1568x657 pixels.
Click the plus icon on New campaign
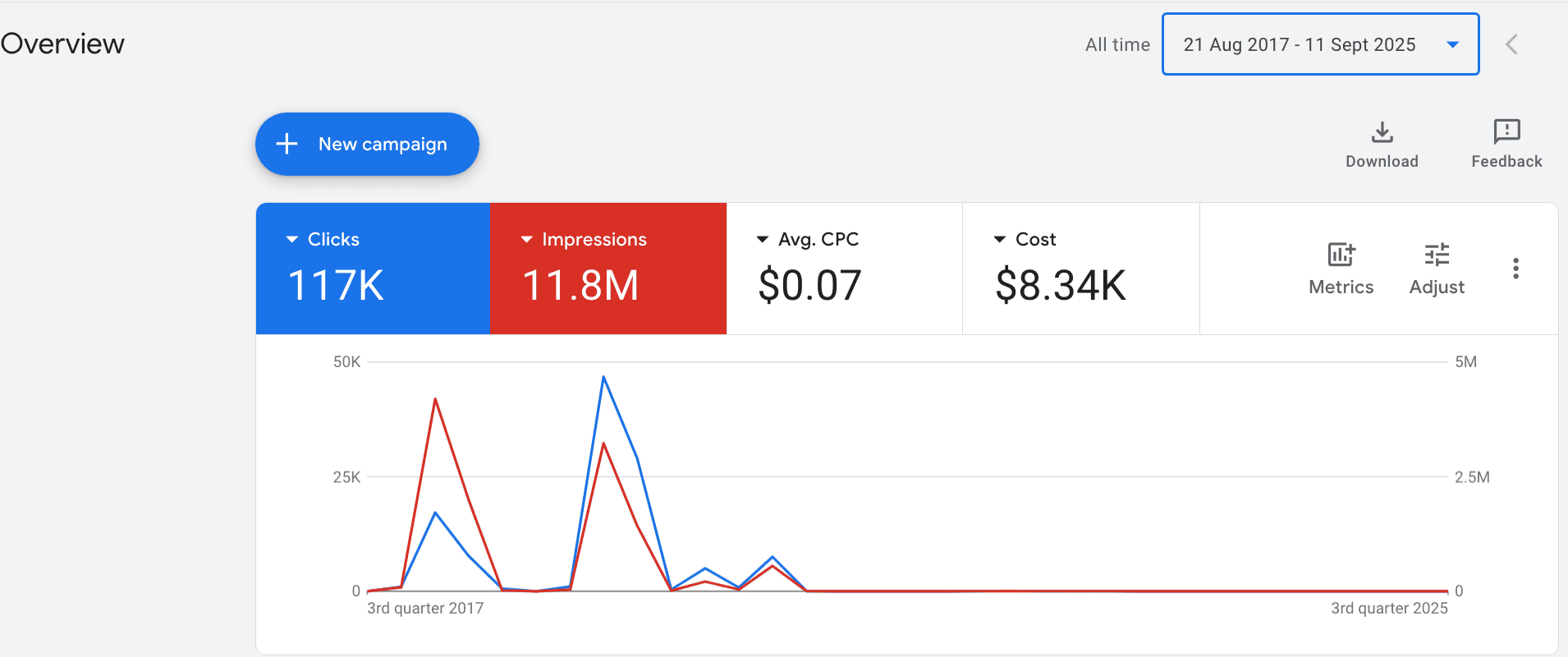(287, 144)
